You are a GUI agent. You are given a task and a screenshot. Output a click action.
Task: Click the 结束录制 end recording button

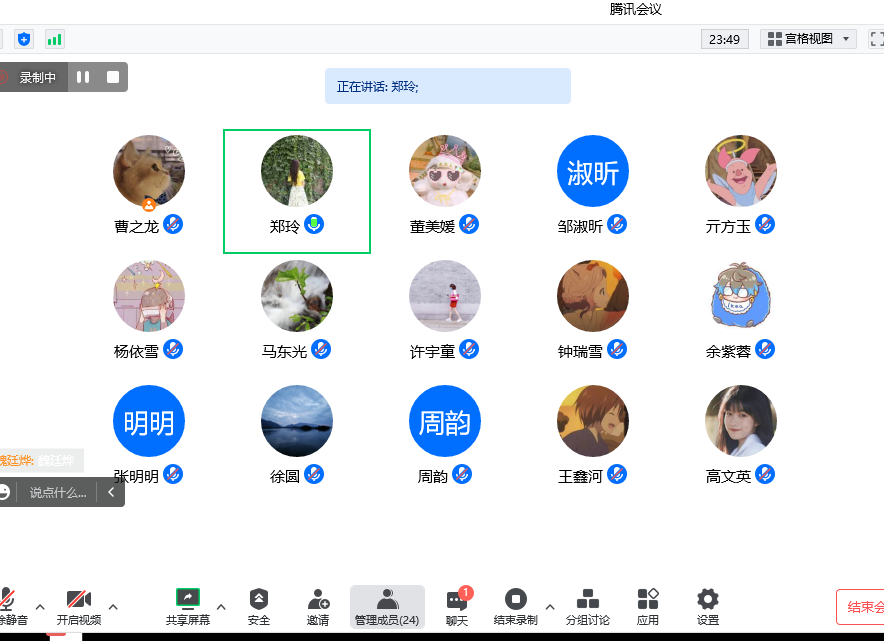[x=515, y=606]
